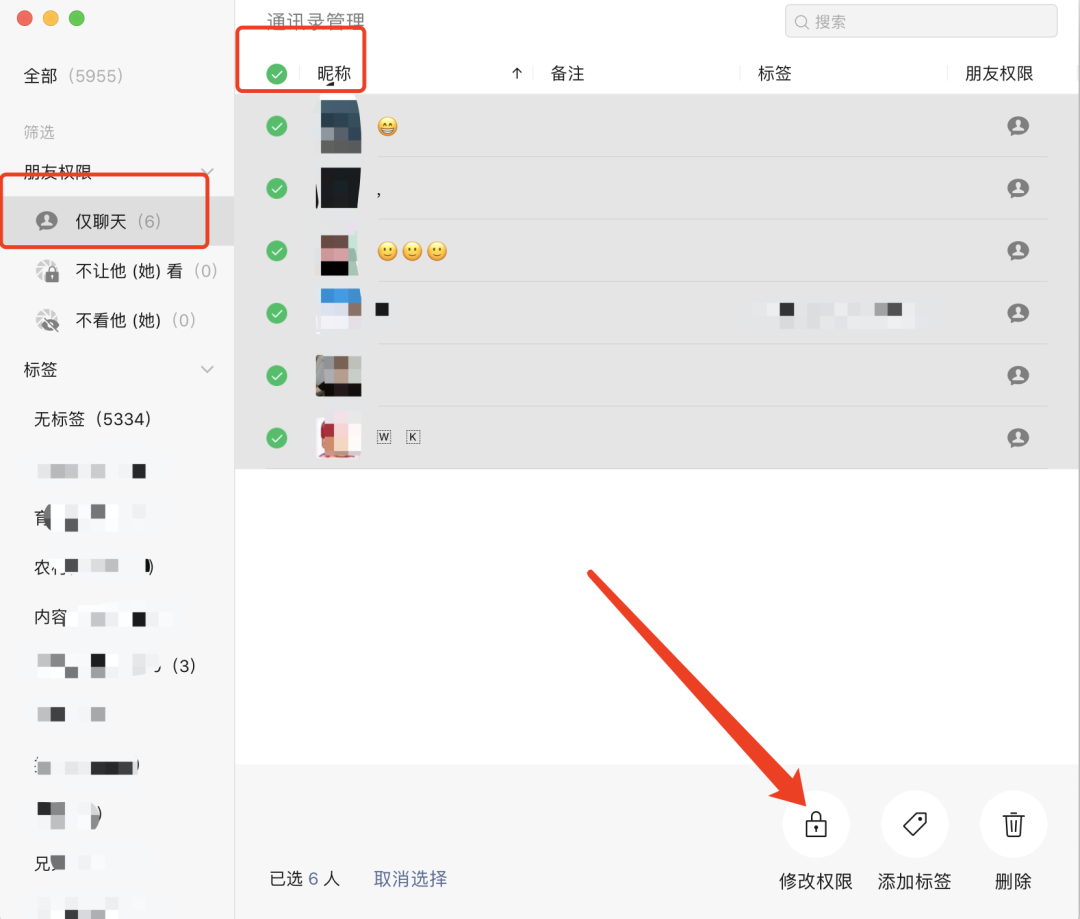Uncheck the W K contact
Viewport: 1080px width, 919px height.
pos(277,437)
